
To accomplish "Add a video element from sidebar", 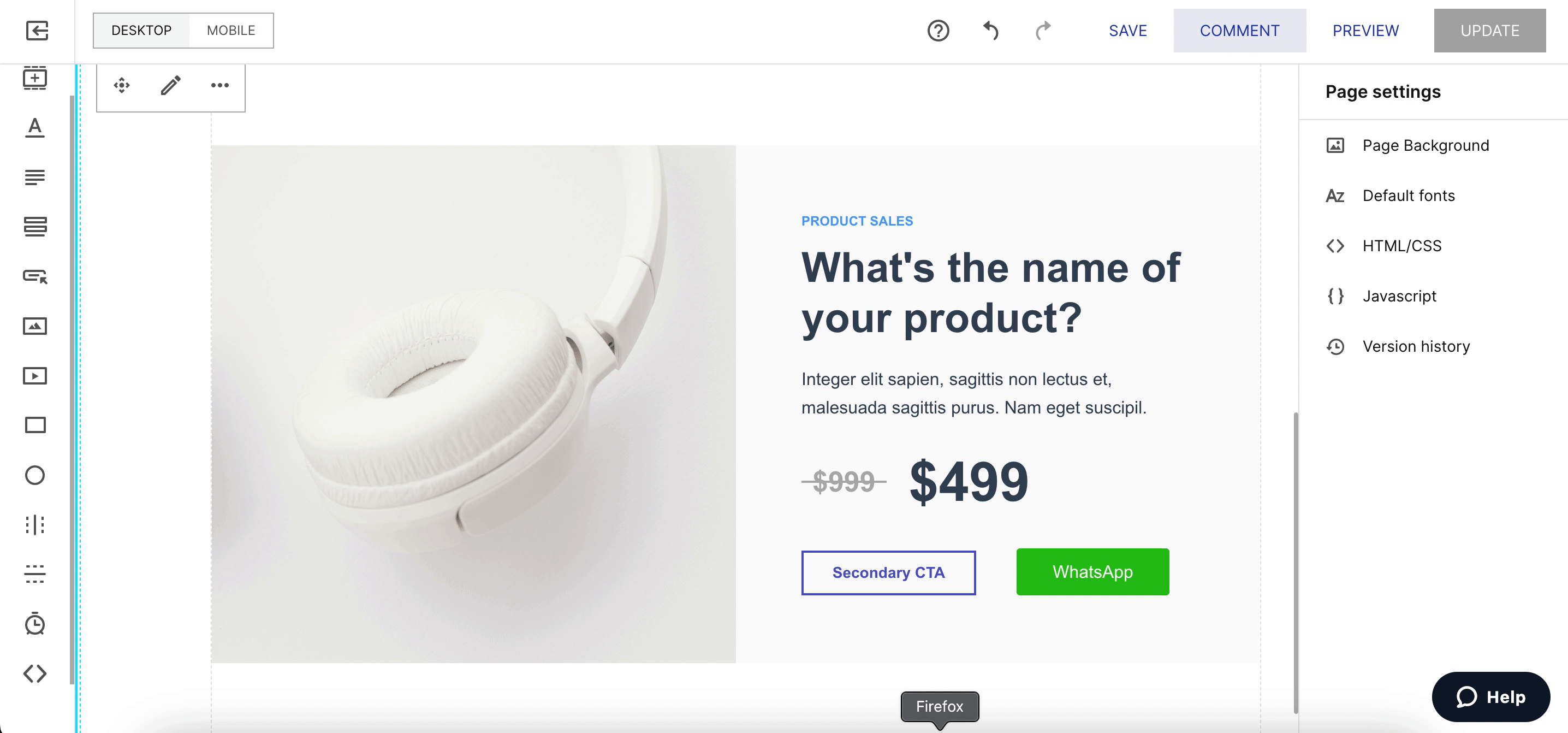I will [35, 376].
